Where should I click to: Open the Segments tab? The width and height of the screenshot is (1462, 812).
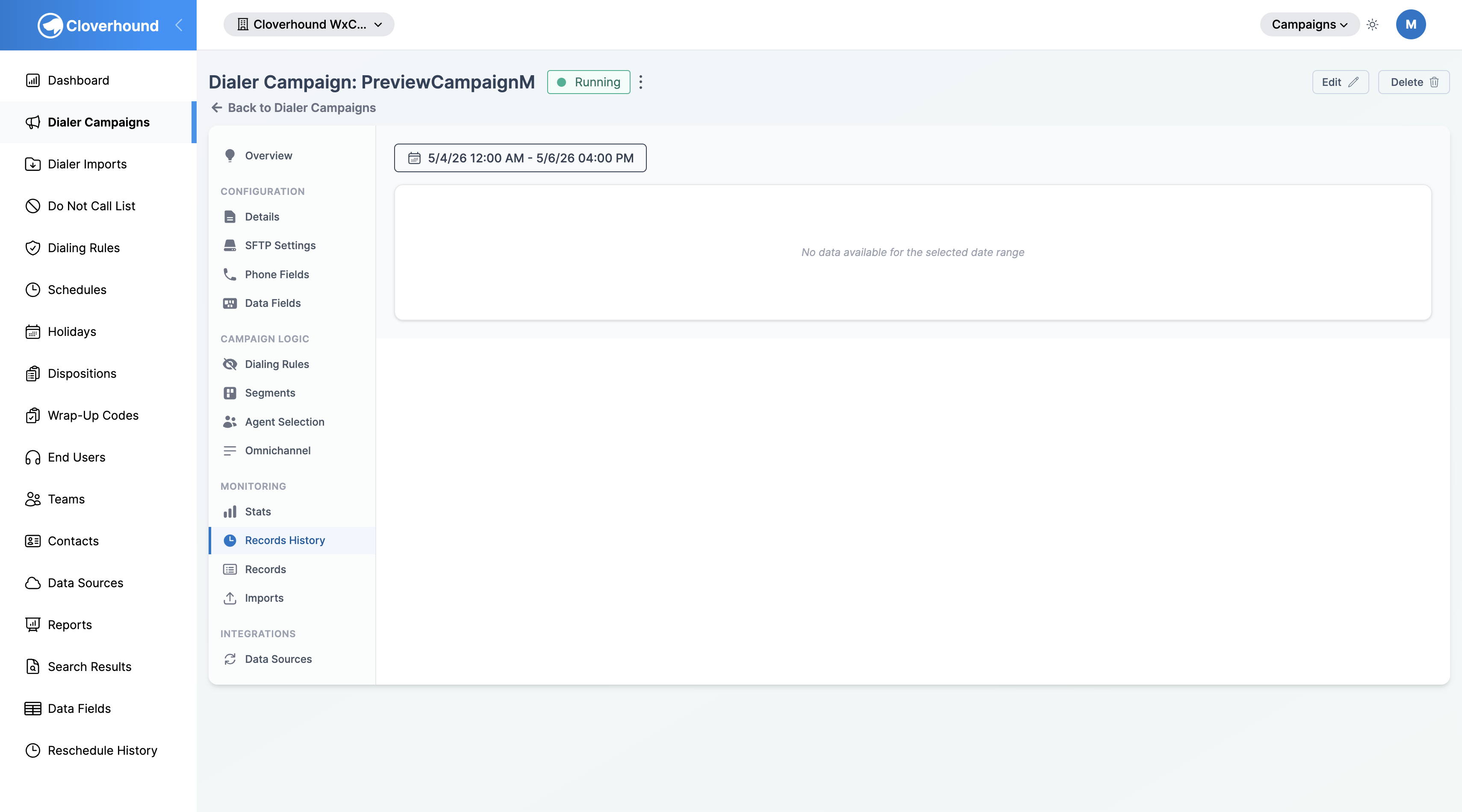click(292, 393)
